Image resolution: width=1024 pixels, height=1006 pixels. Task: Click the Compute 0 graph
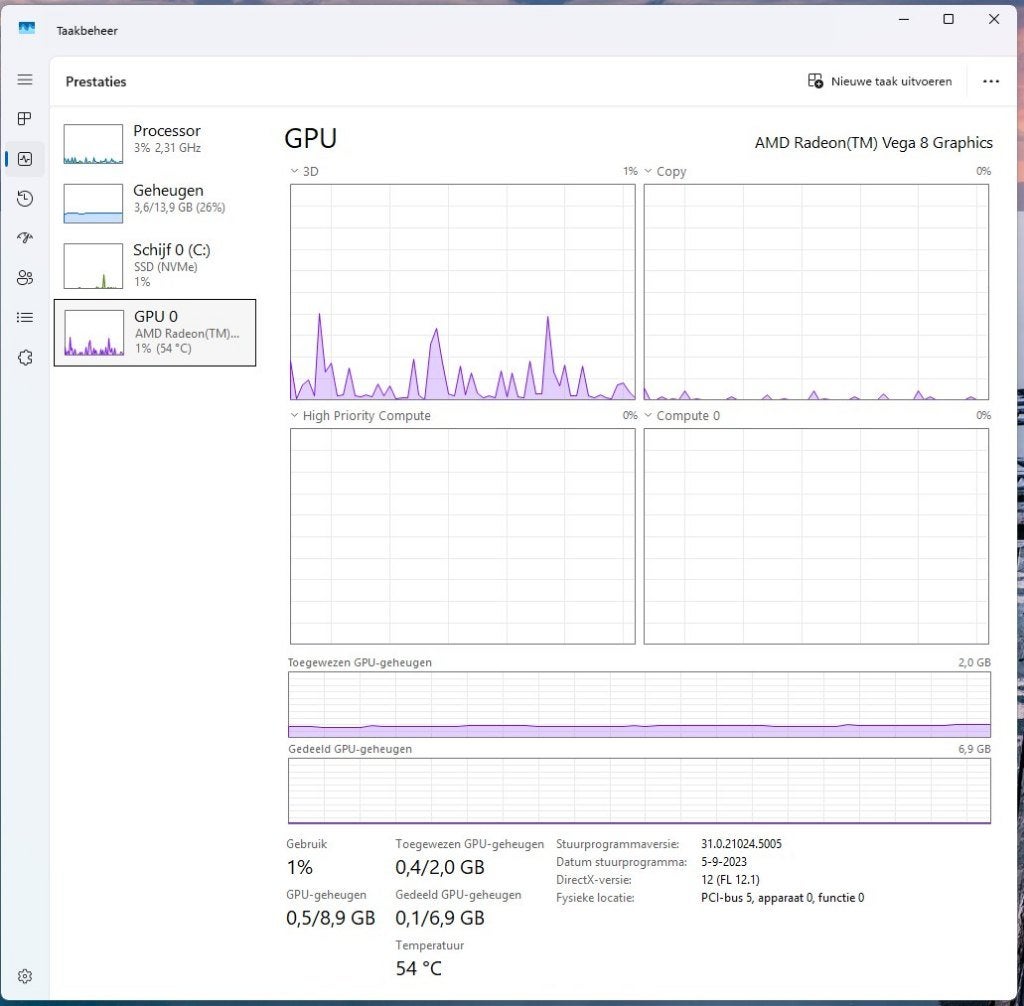[x=816, y=536]
